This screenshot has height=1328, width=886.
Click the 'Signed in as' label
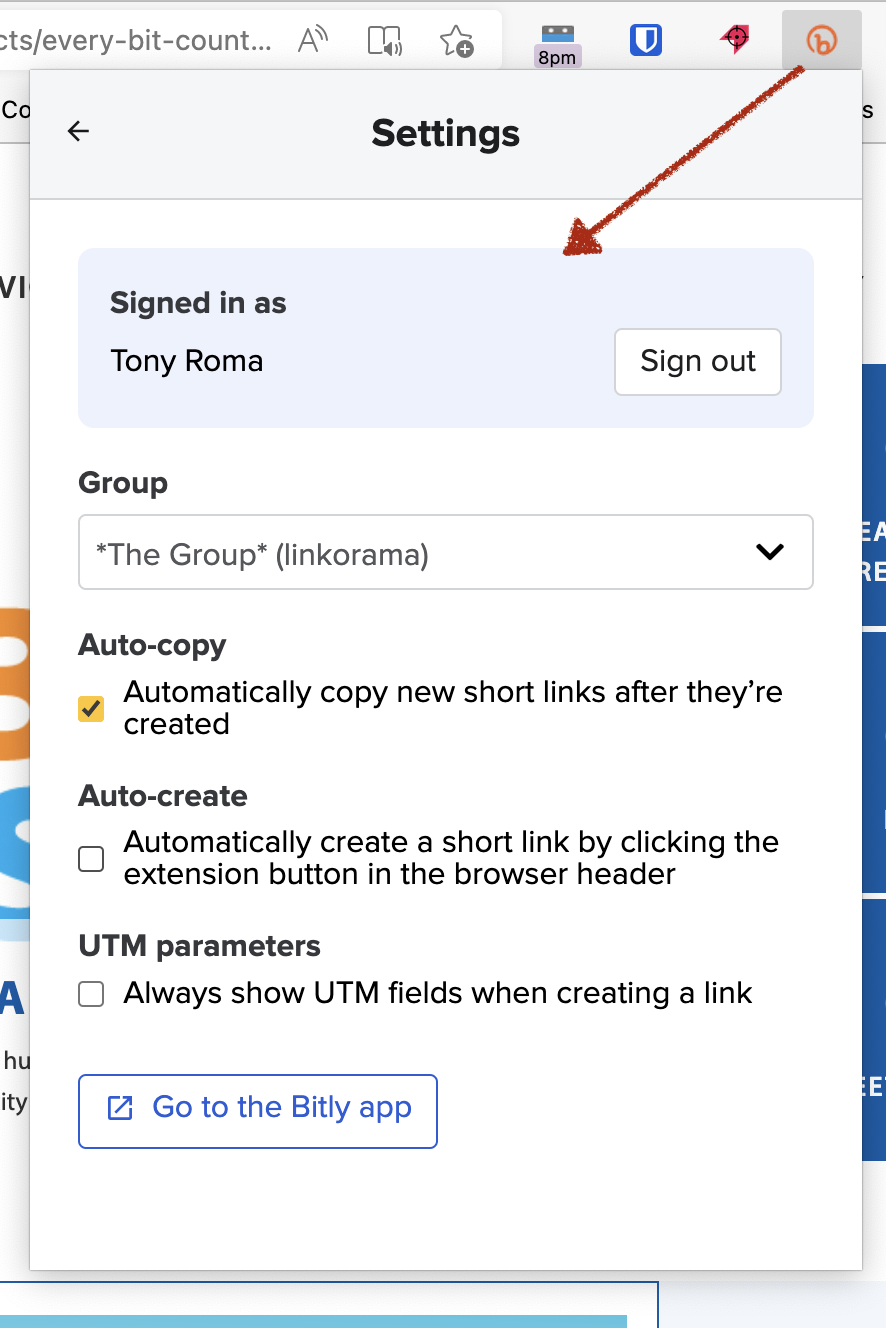tap(198, 303)
